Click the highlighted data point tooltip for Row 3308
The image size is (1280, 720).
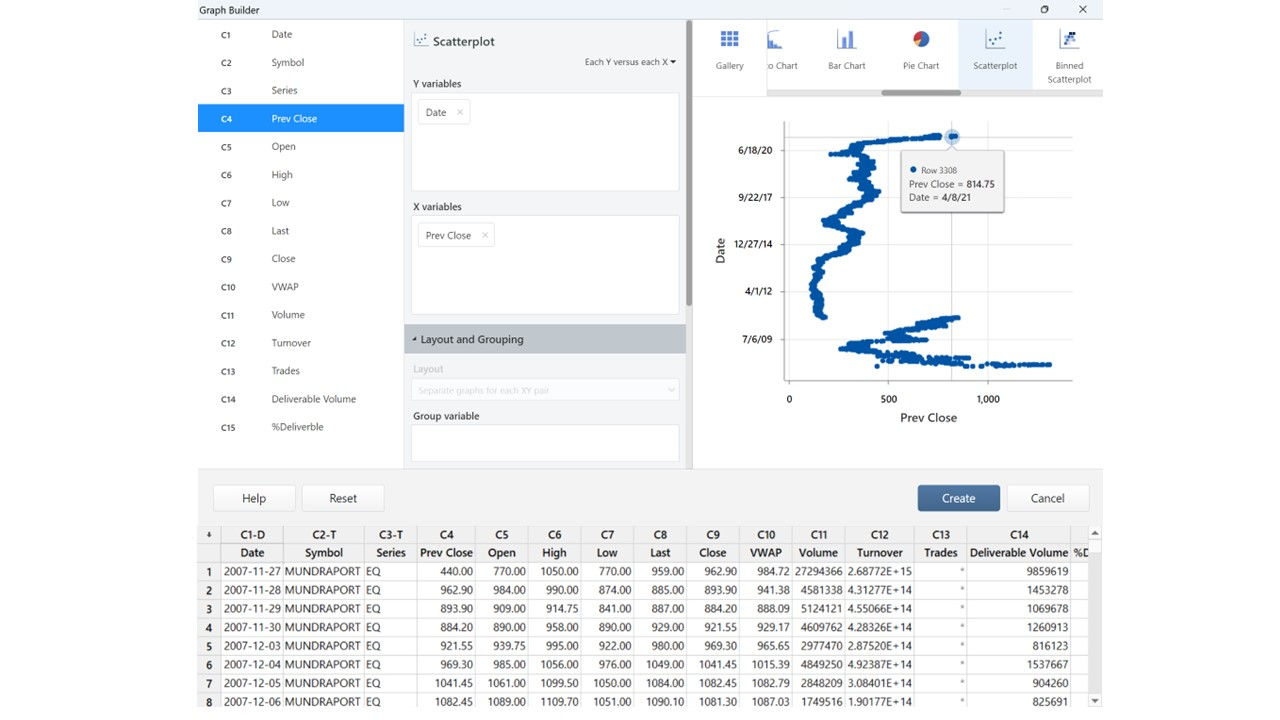pyautogui.click(x=953, y=182)
